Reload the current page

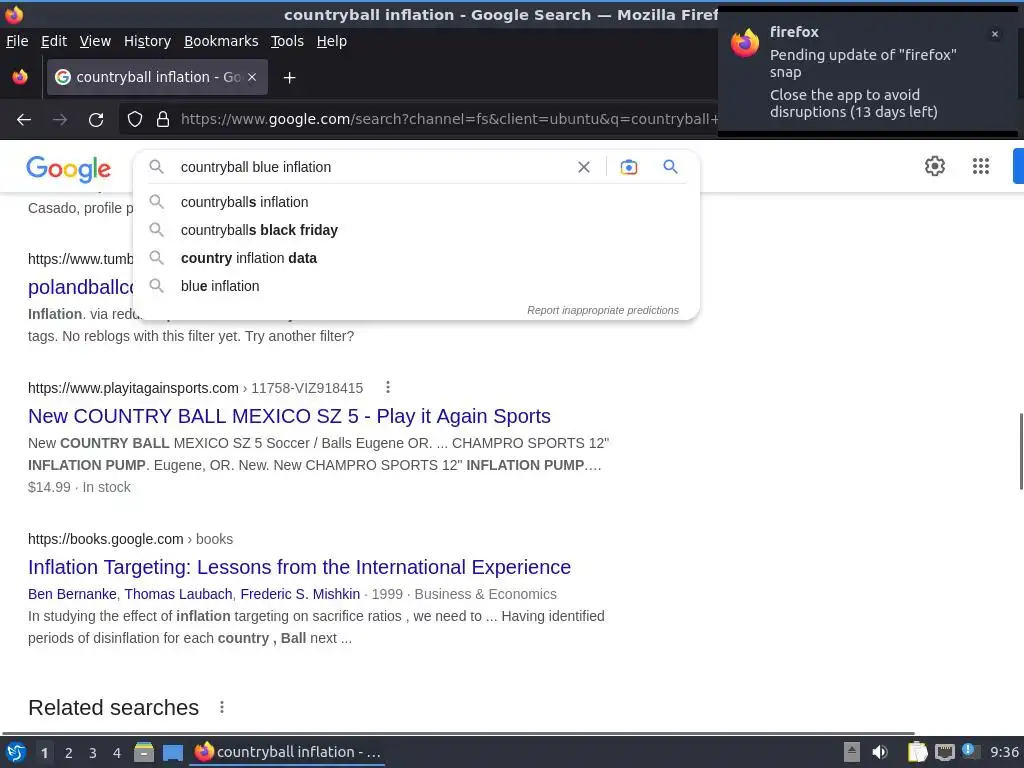tap(96, 120)
